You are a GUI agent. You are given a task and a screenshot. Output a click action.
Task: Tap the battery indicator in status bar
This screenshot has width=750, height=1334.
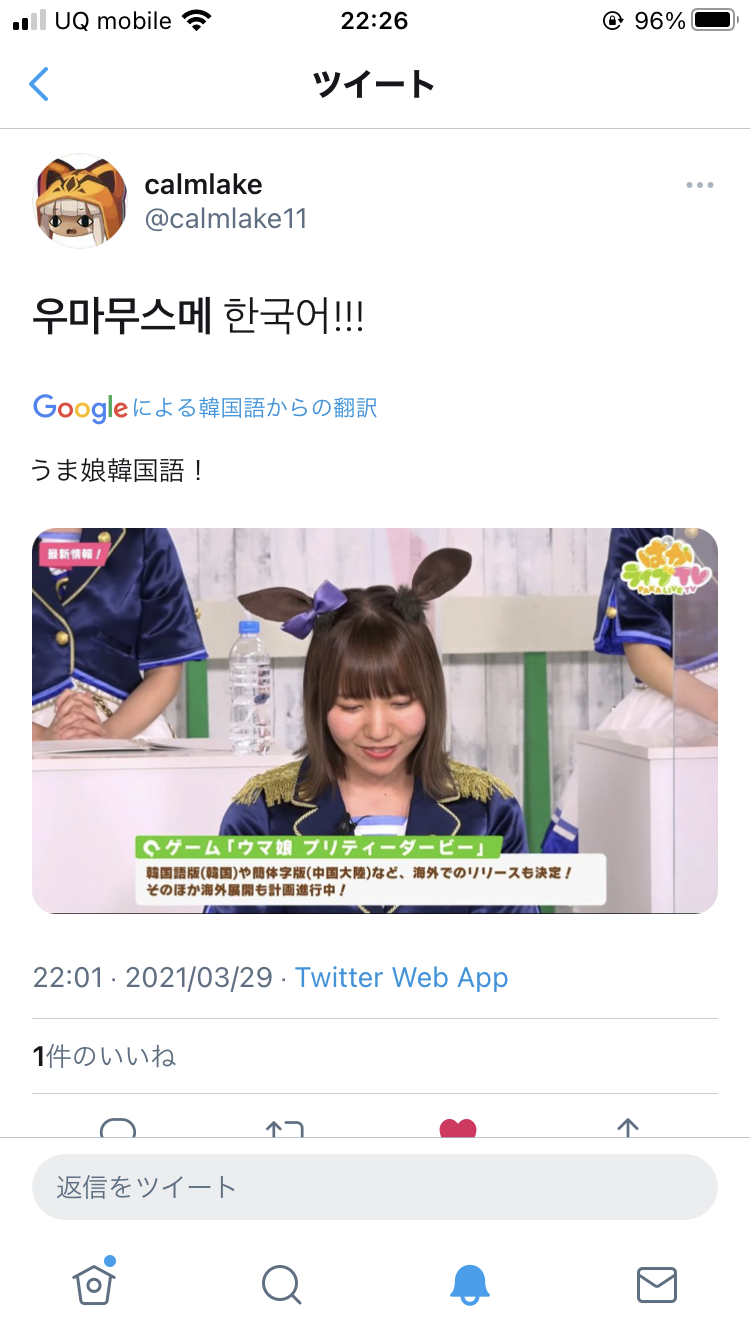[714, 20]
